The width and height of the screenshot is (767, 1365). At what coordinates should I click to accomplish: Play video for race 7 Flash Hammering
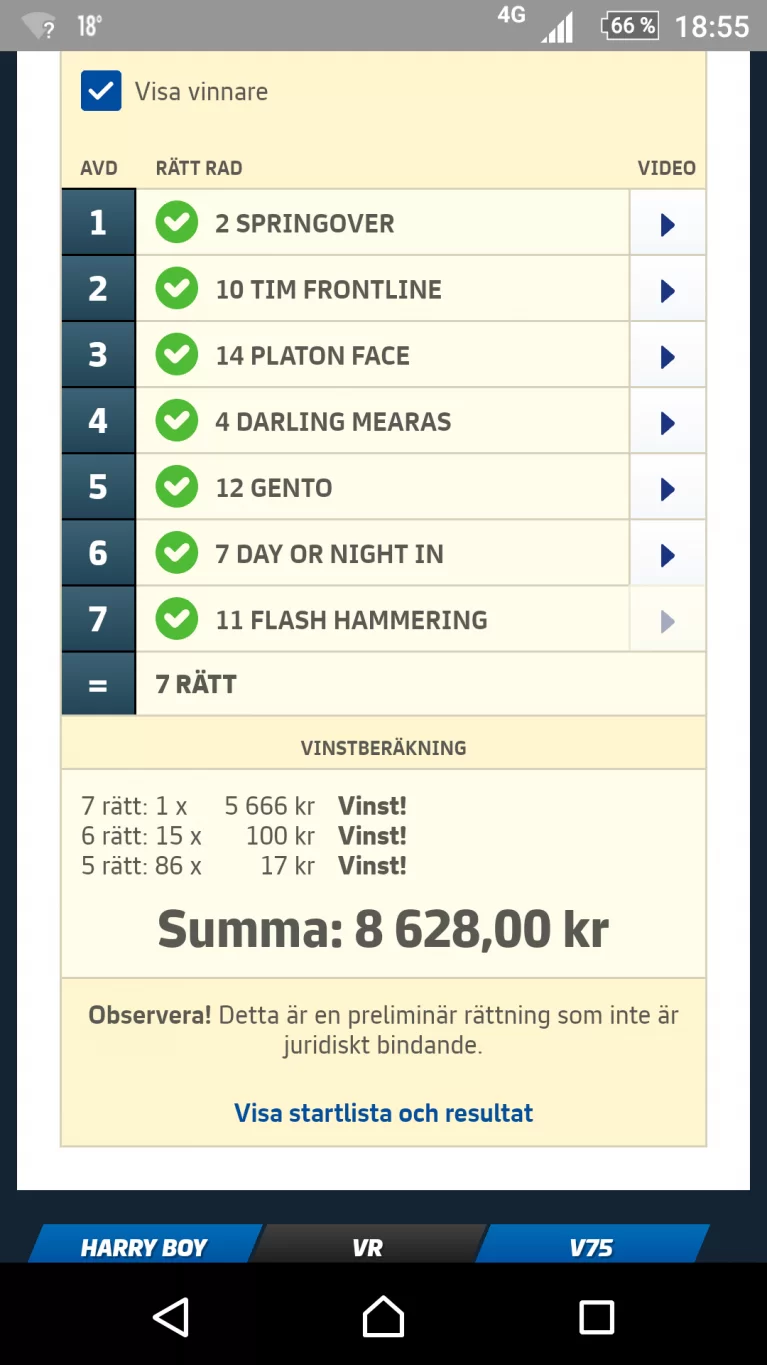[x=667, y=621]
